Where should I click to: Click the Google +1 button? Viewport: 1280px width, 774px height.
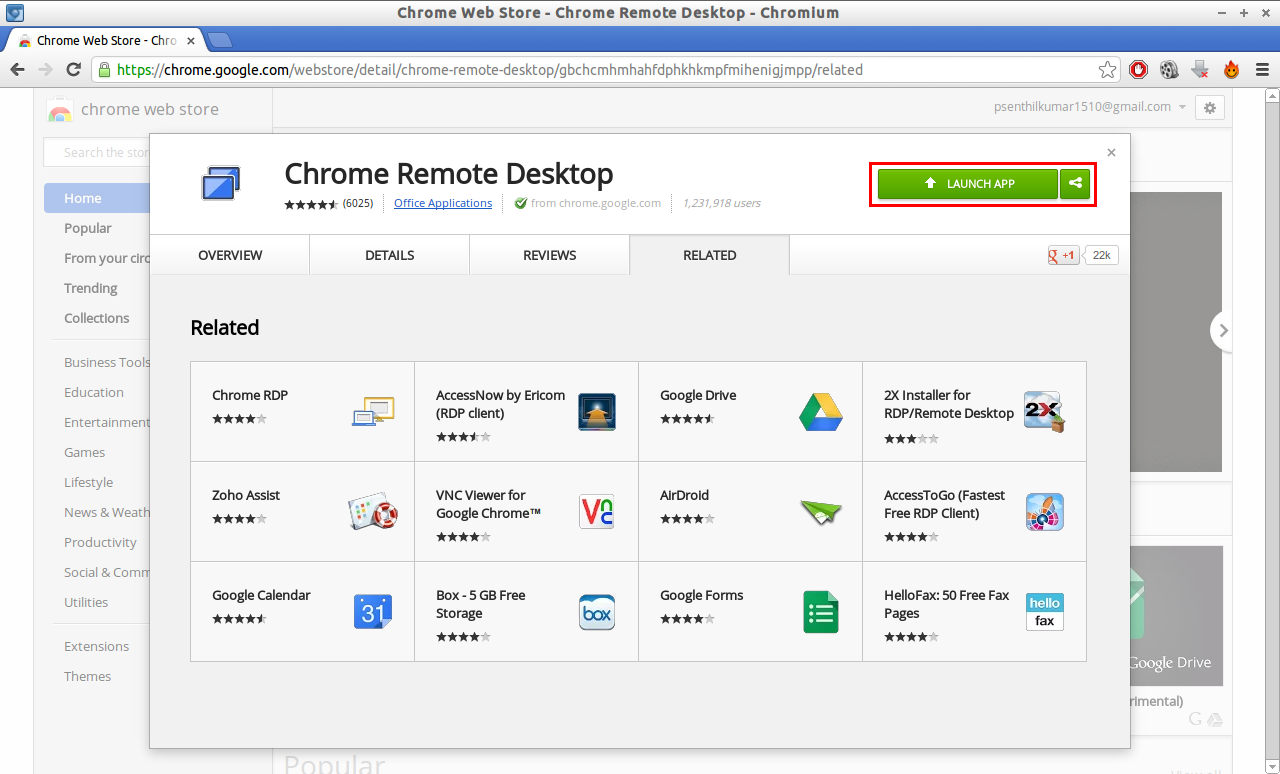coord(1063,255)
